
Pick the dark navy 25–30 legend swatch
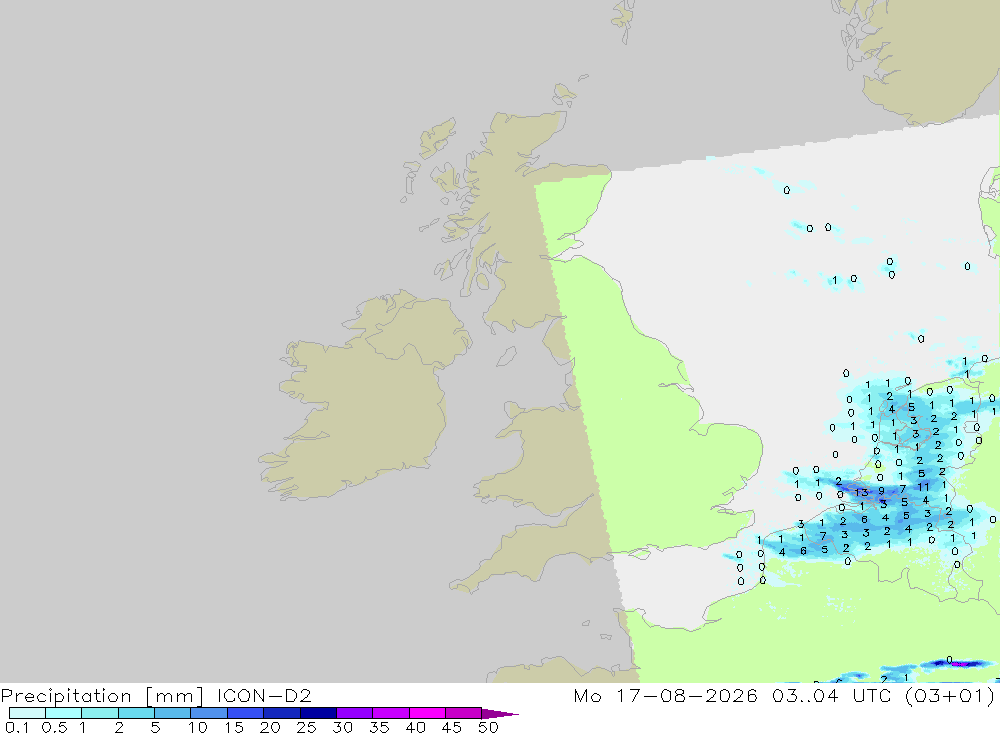318,713
